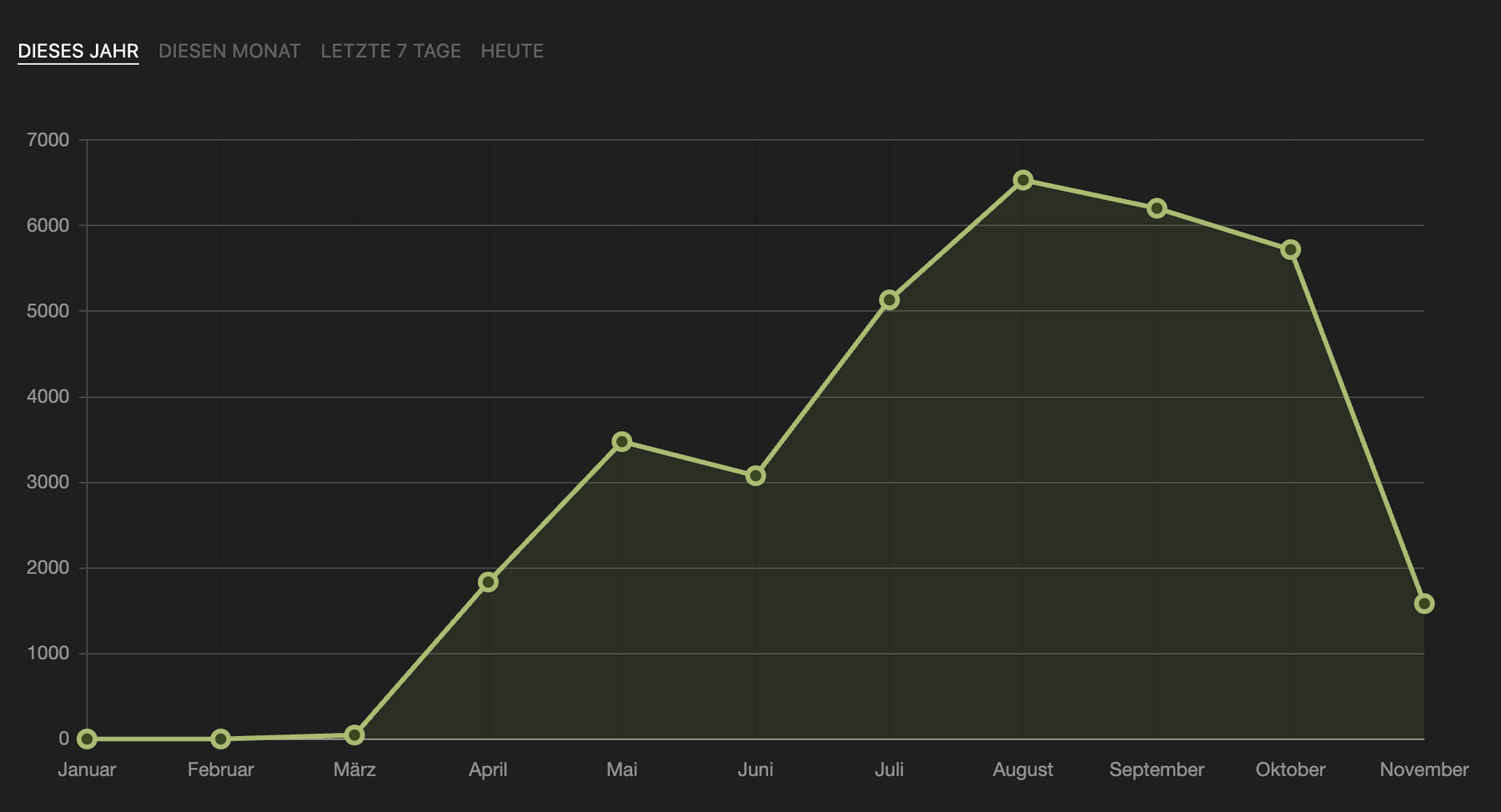
Task: Click the 3000 label on the y-axis
Action: pyautogui.click(x=48, y=483)
